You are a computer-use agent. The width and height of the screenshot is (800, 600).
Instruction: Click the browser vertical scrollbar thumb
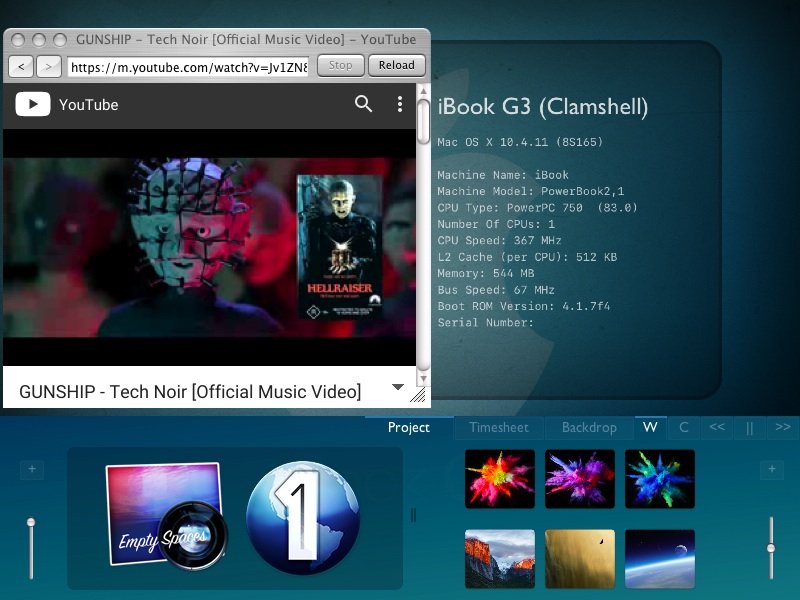pyautogui.click(x=423, y=121)
